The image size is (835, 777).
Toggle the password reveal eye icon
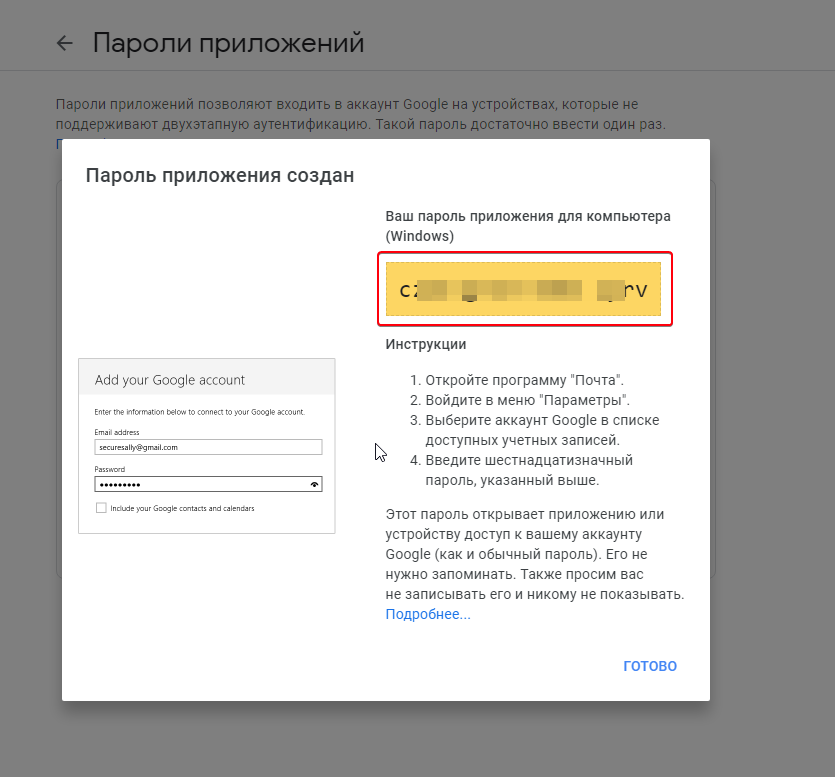click(314, 484)
